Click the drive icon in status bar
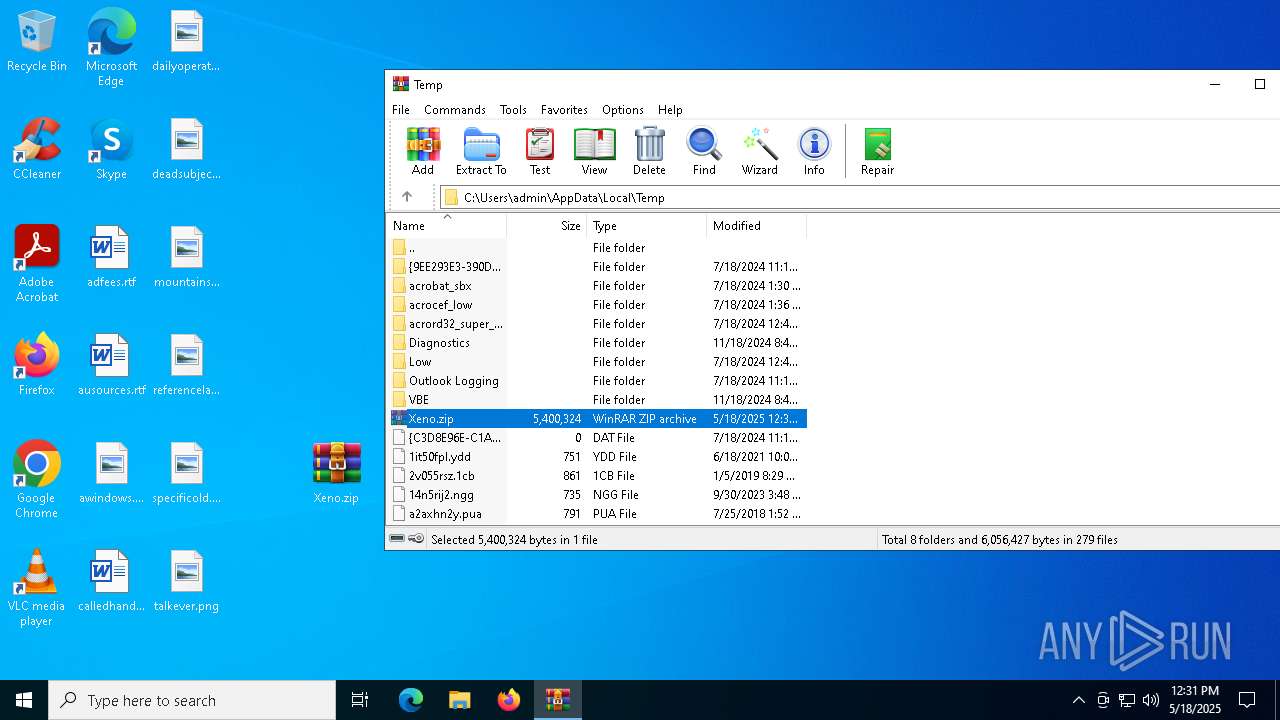Viewport: 1280px width, 720px height. tap(397, 539)
